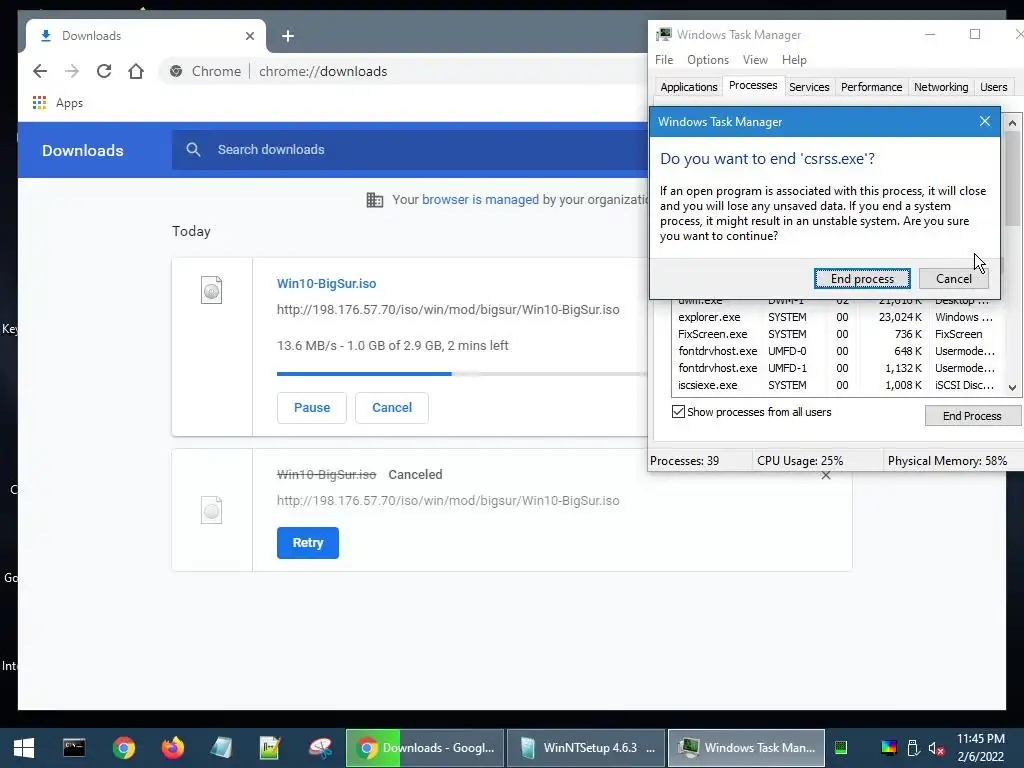Open the blue notebook taskbar icon

pos(221,748)
